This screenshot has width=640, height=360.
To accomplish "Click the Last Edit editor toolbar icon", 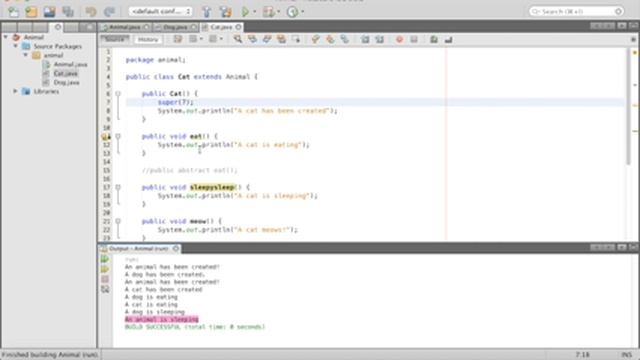I will click(x=178, y=39).
